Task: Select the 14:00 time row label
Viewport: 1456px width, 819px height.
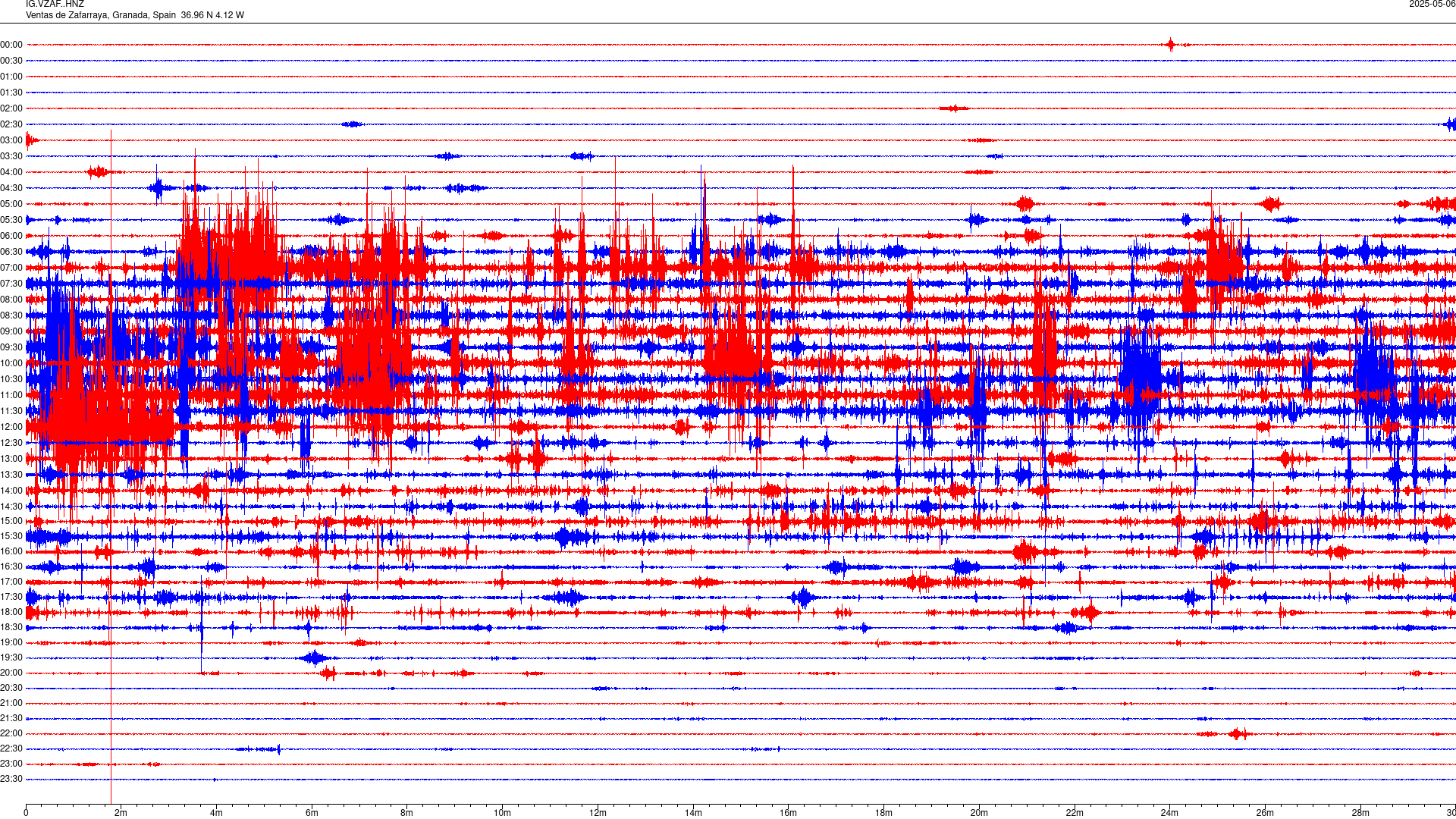Action: (11, 491)
